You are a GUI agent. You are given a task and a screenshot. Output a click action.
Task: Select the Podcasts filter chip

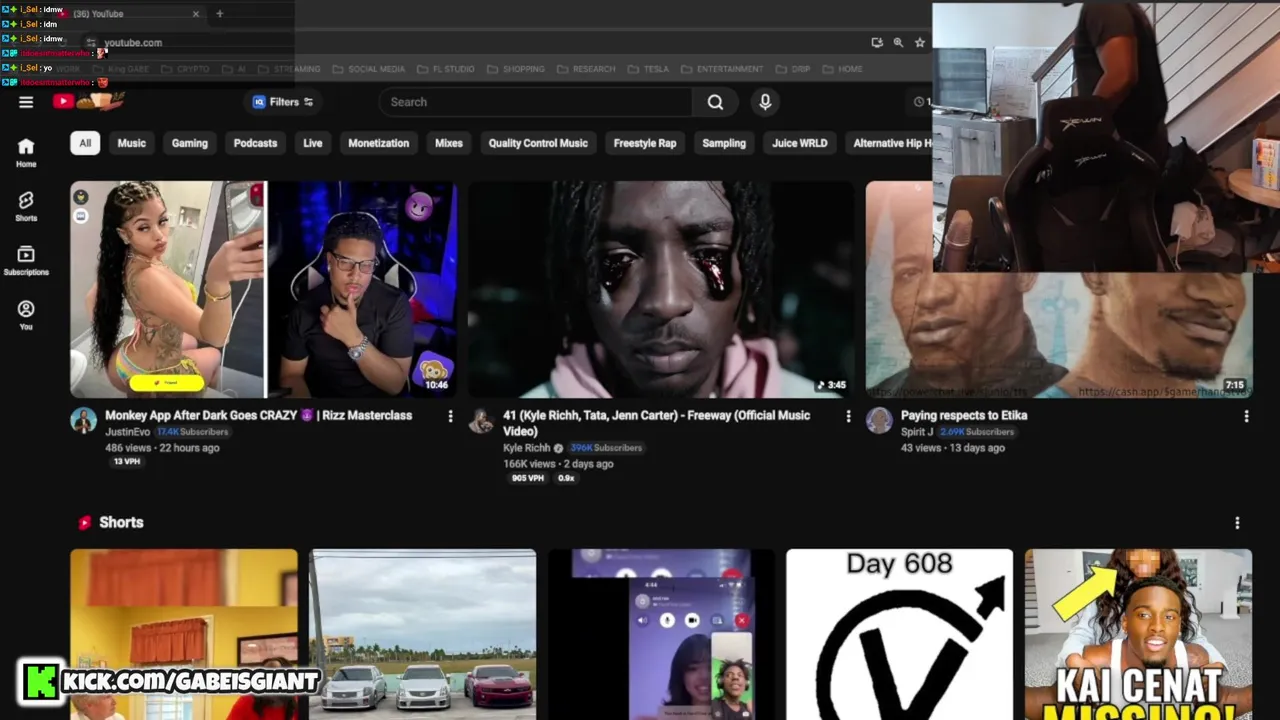pyautogui.click(x=255, y=143)
